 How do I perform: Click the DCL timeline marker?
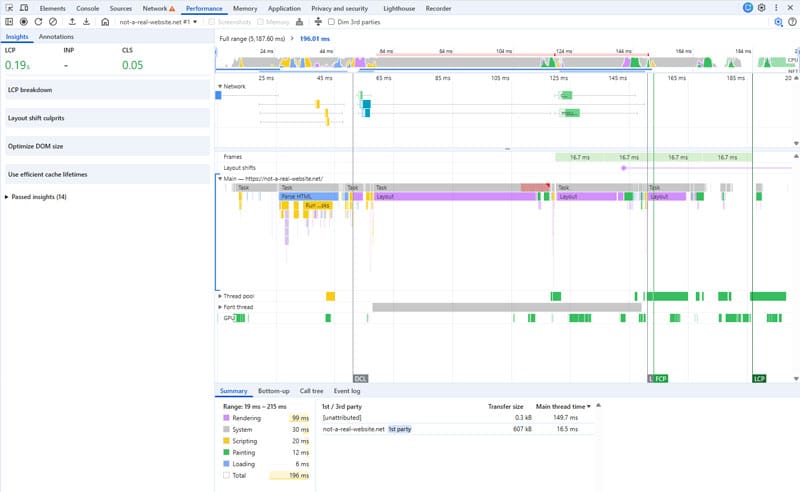click(360, 379)
